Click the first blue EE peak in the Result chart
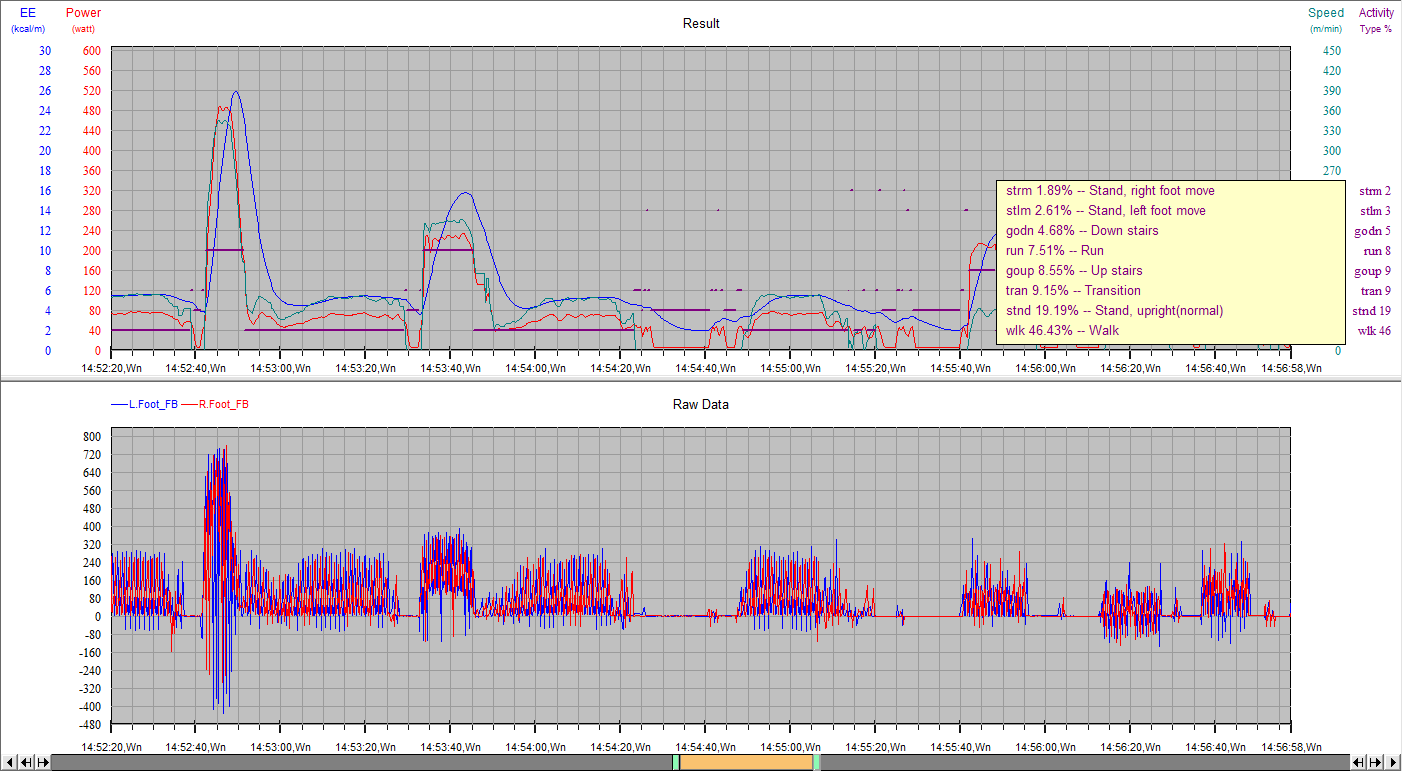The image size is (1402, 771). (x=236, y=93)
